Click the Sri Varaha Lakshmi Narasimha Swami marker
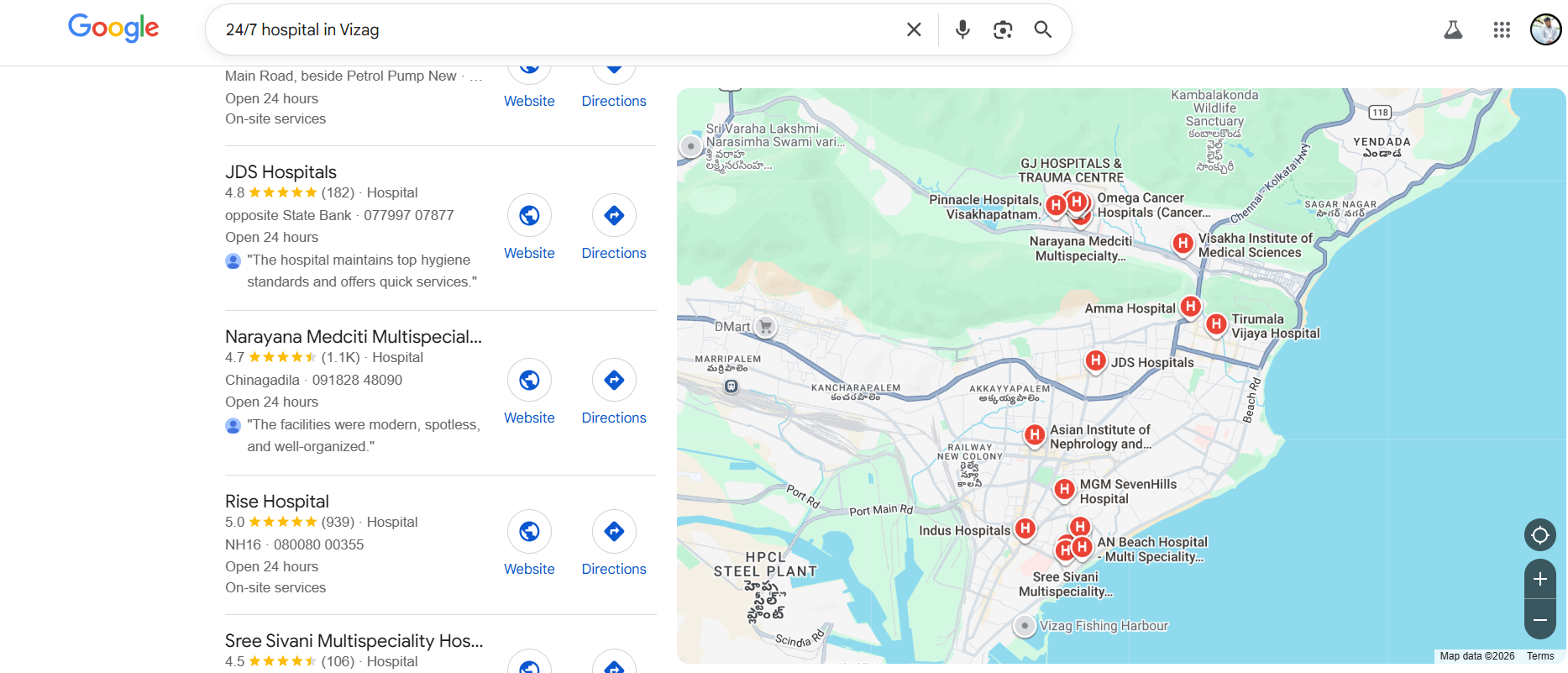 (690, 146)
